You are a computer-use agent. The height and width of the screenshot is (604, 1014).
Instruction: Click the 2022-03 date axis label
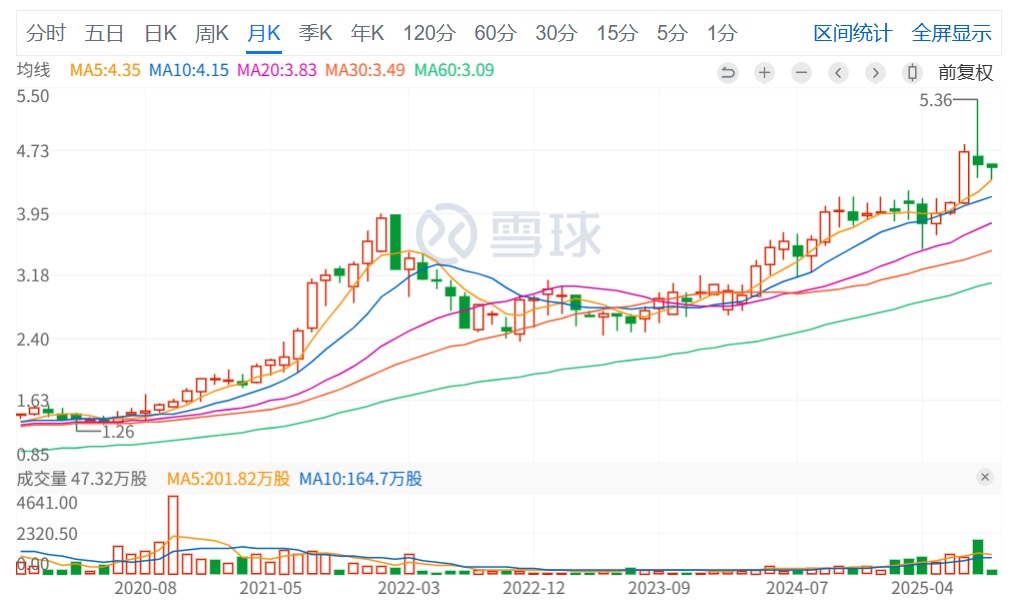click(x=409, y=588)
